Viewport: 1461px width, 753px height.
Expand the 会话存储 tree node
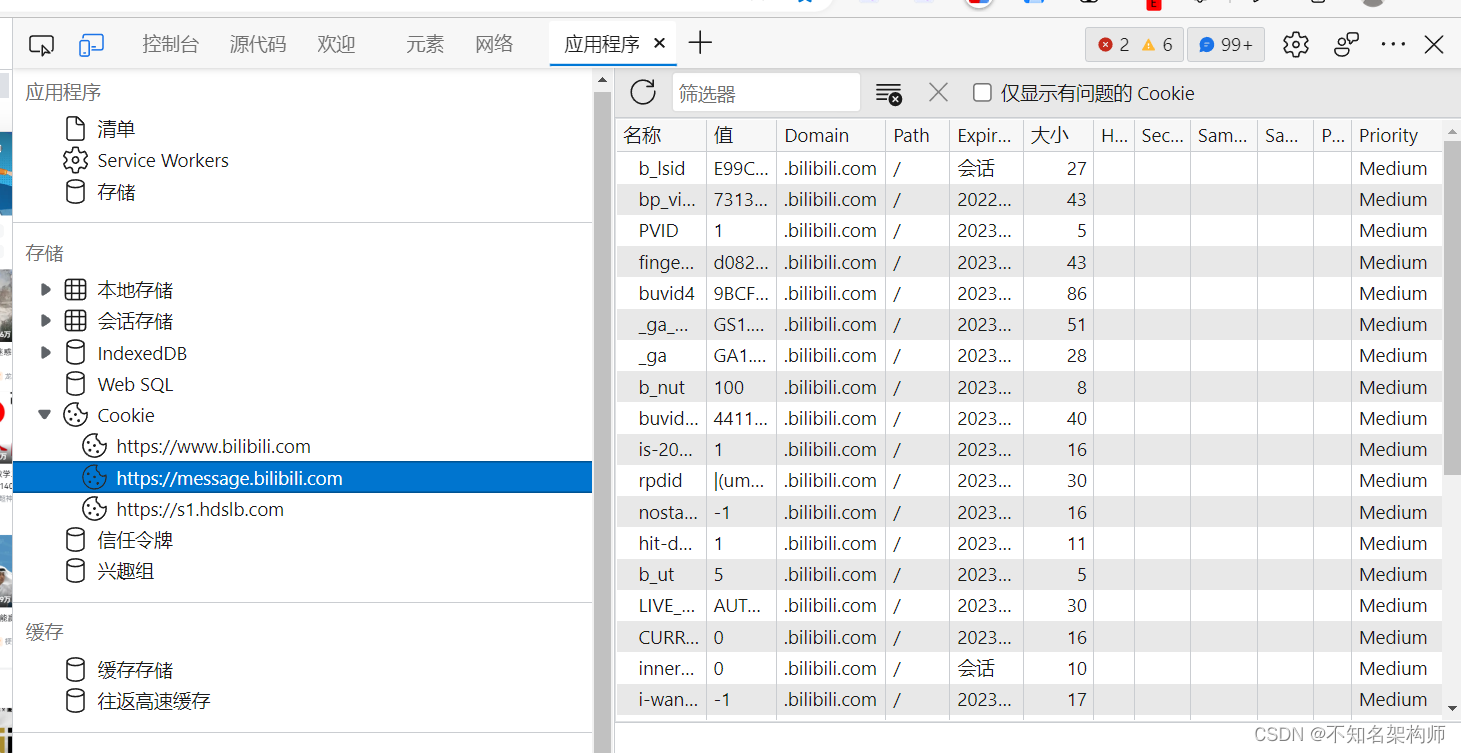point(45,321)
